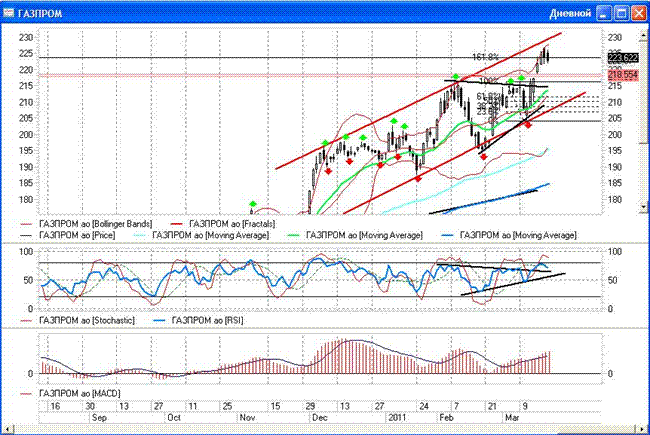Click the 2011 year label on time axis
650x435 pixels.
click(397, 417)
